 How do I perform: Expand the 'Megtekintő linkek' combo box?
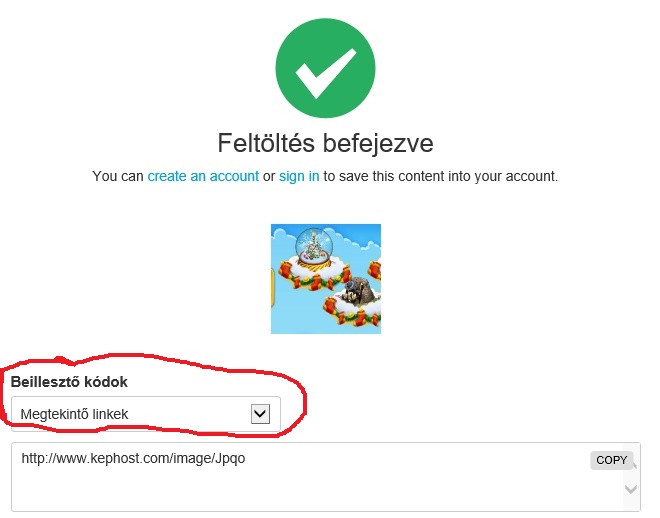click(145, 413)
